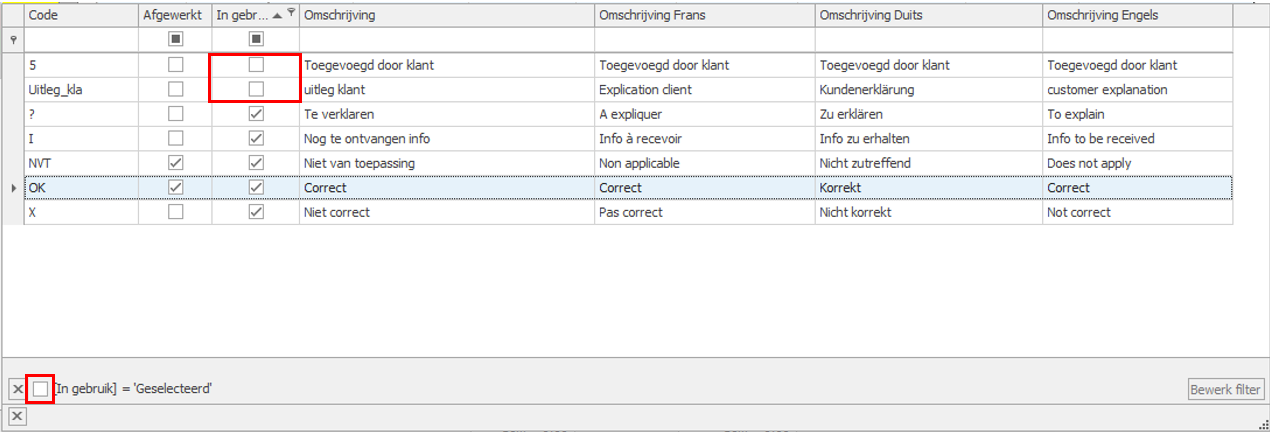Screen dimensions: 1270x432
Task: Remove the In gebruik filter with X
Action: coord(18,389)
